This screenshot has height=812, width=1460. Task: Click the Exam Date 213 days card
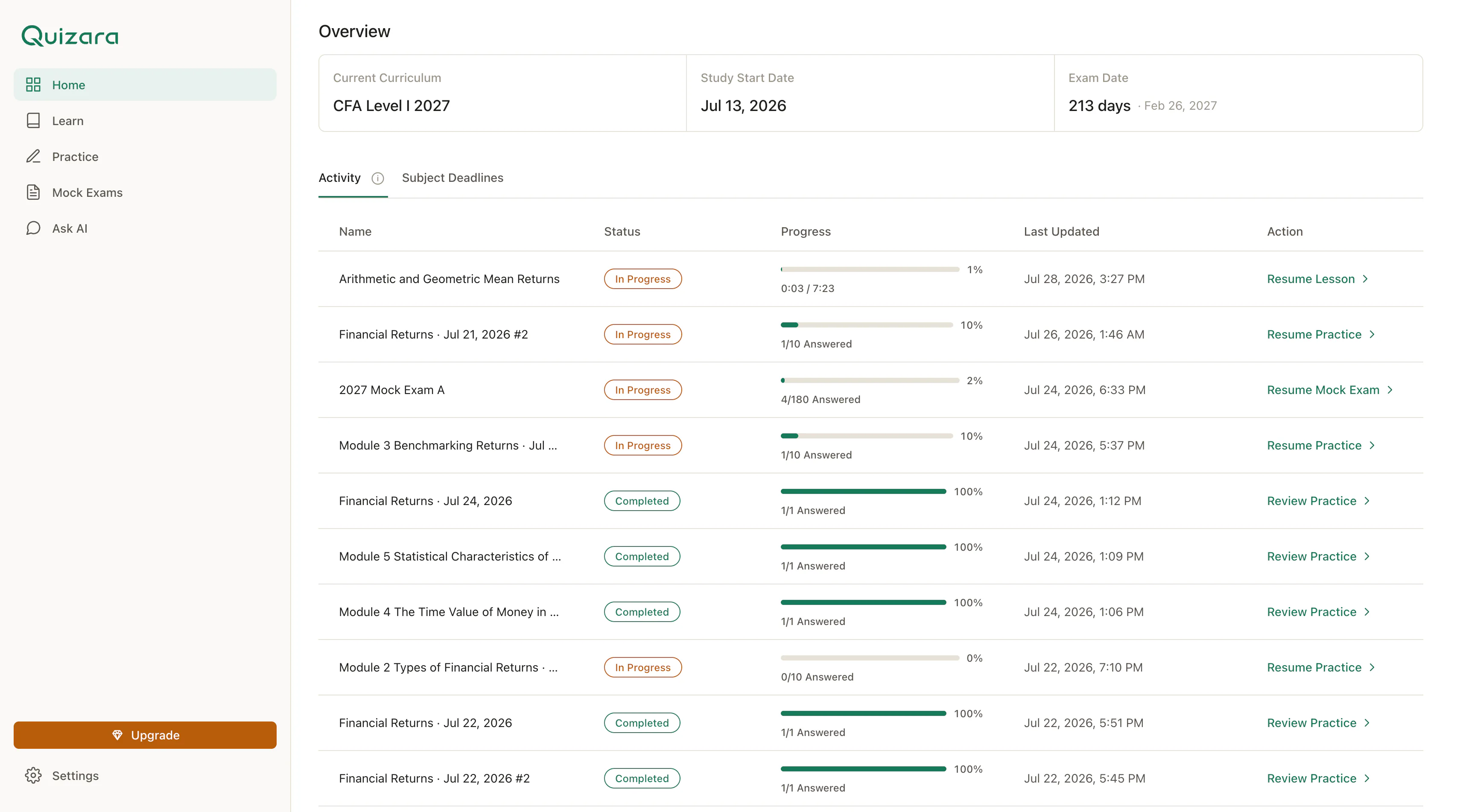tap(1238, 93)
